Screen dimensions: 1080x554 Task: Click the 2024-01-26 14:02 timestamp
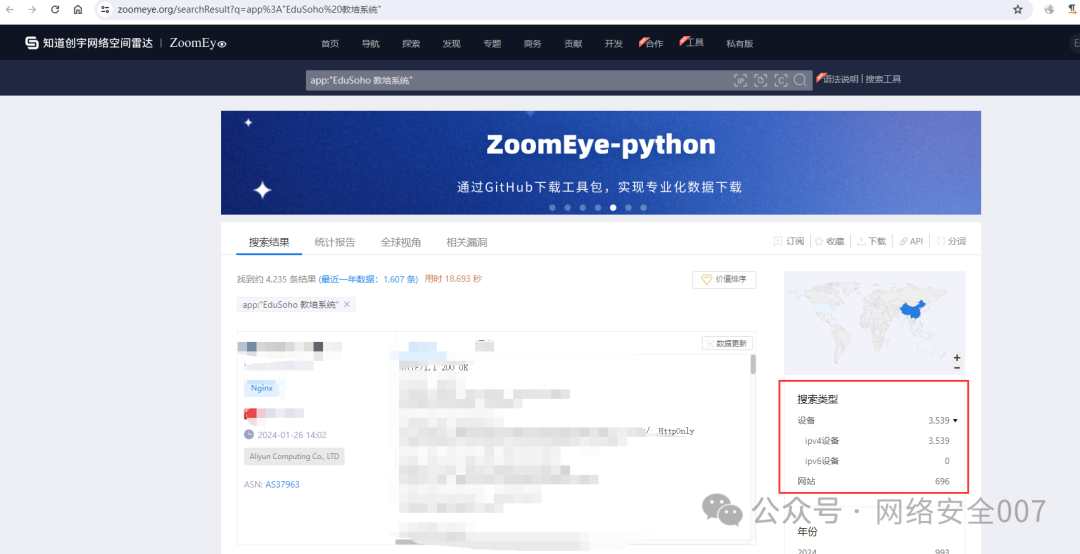click(x=292, y=435)
